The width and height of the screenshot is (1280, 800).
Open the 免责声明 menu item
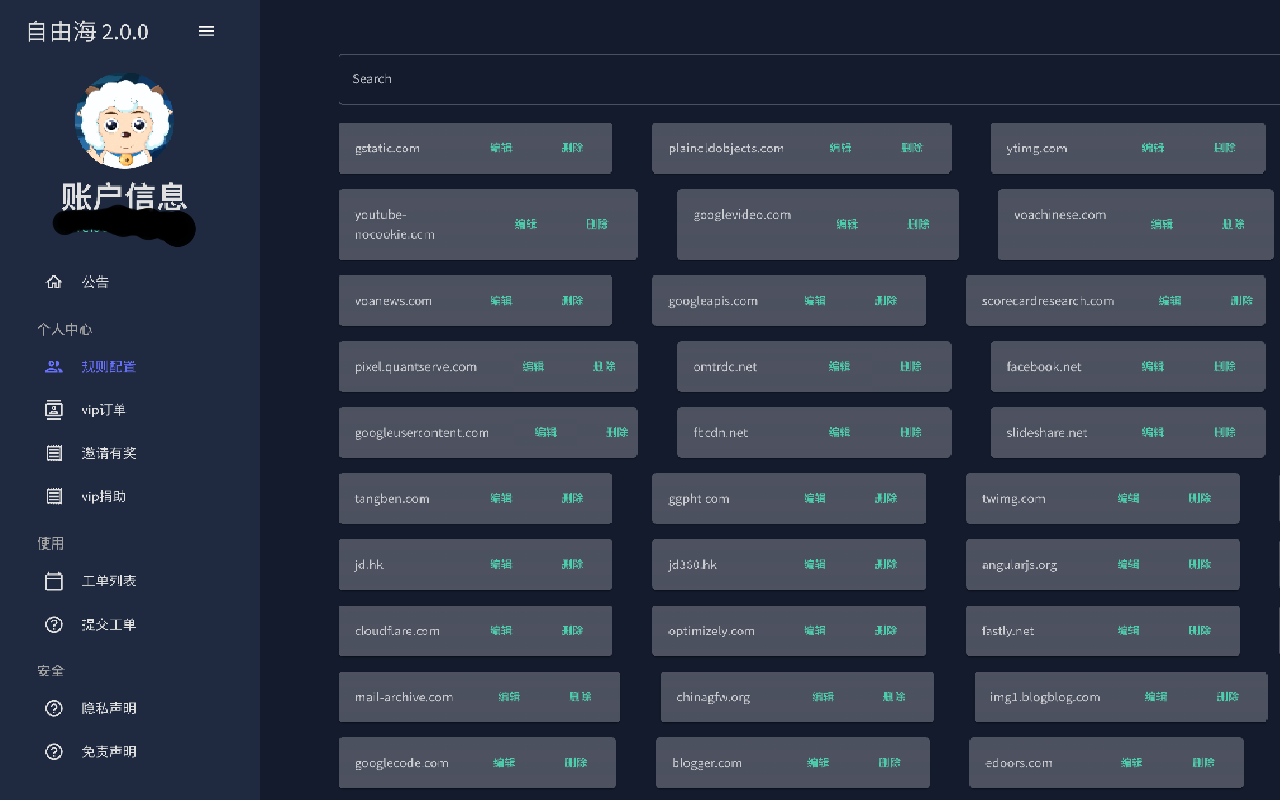pyautogui.click(x=109, y=752)
